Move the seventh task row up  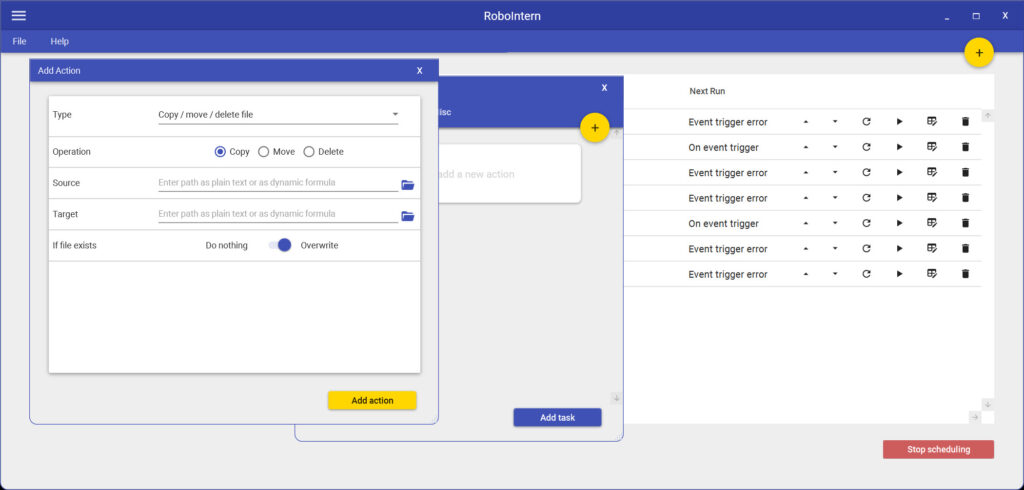(805, 274)
